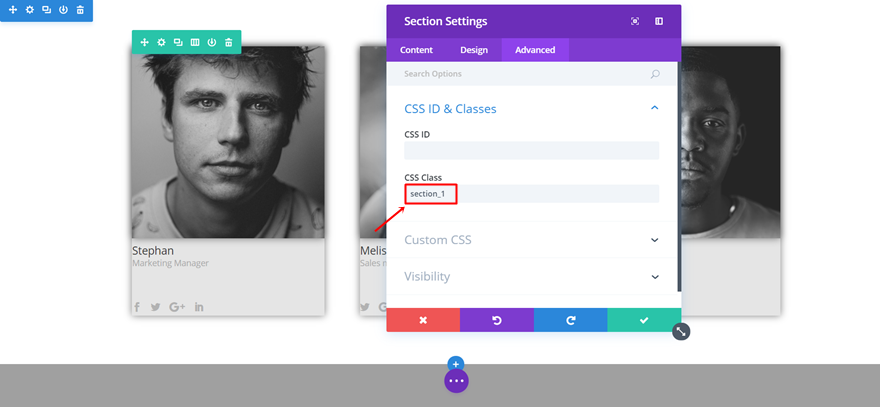The image size is (880, 407).
Task: Expand the Custom CSS group
Action: [x=654, y=240]
